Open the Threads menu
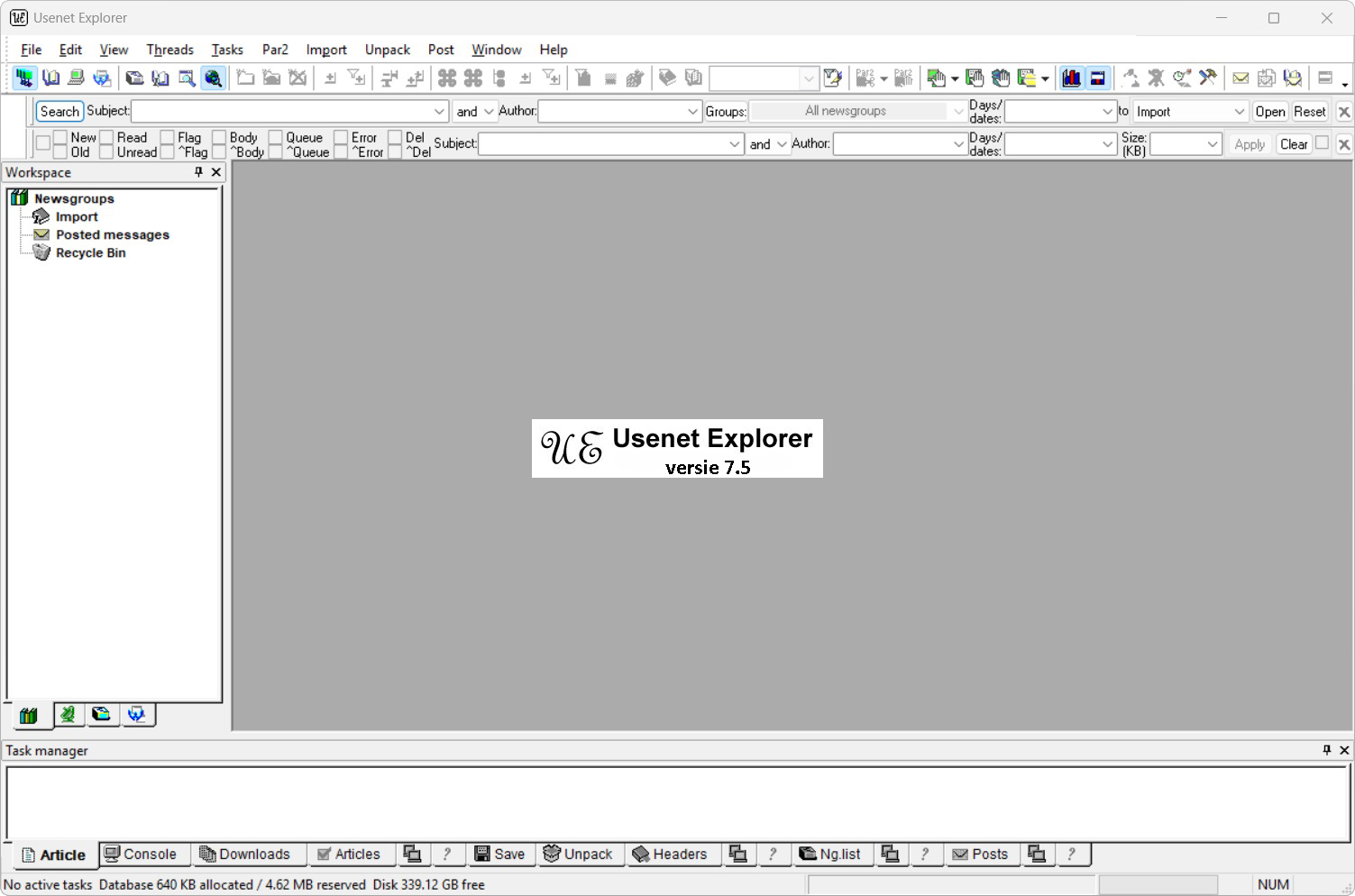Image resolution: width=1355 pixels, height=896 pixels. (169, 50)
